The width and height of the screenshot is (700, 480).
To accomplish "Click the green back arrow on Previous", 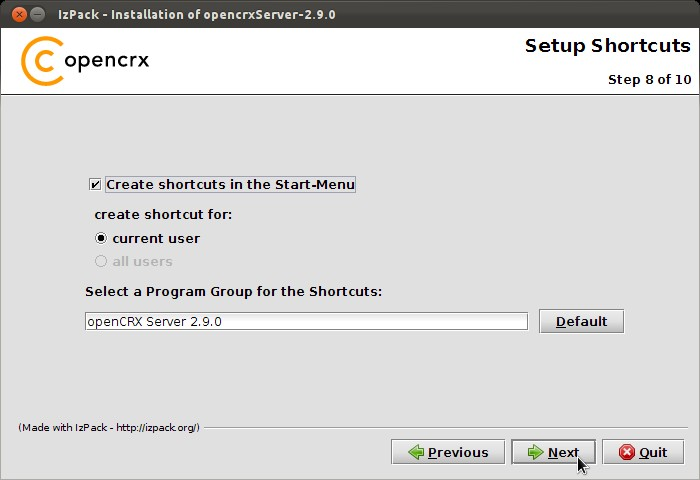I will (416, 452).
